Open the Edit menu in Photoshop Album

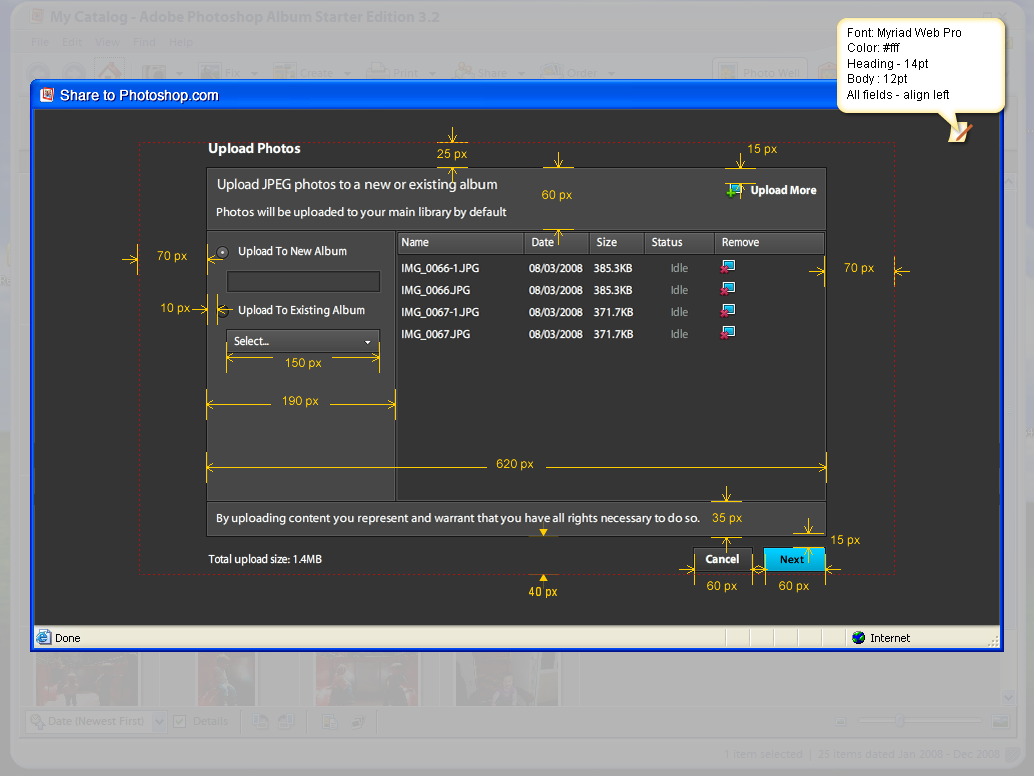pos(71,42)
